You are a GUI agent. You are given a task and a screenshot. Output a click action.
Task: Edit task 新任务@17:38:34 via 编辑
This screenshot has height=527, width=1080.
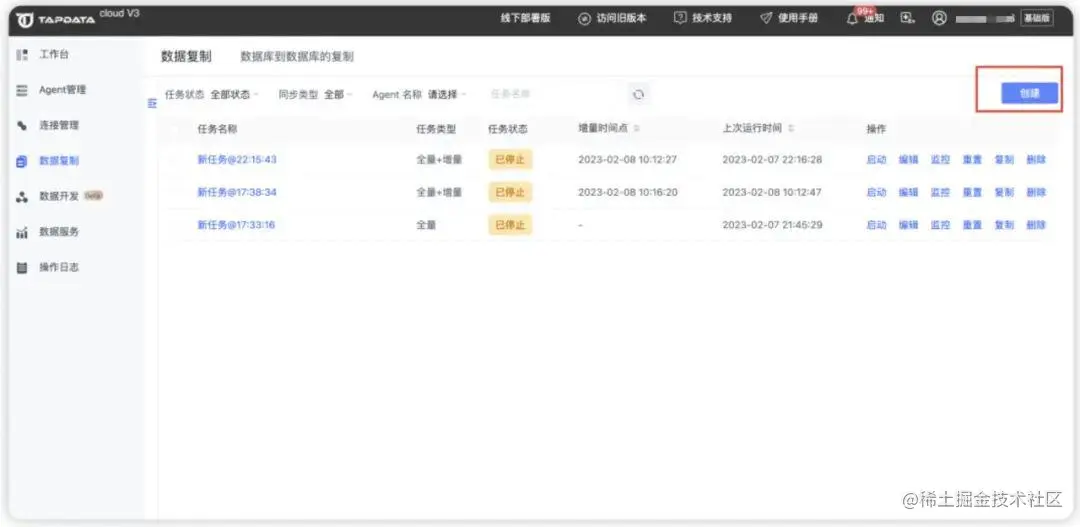(x=908, y=192)
